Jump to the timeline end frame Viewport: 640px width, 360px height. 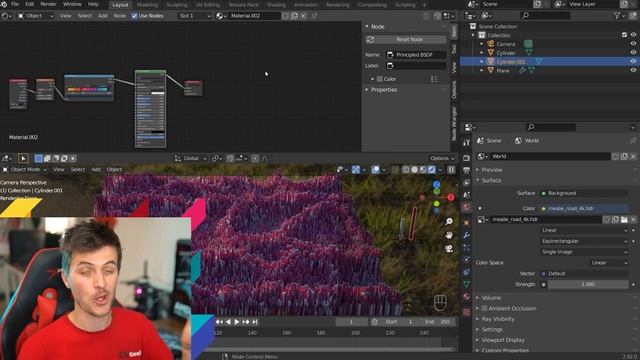255,322
